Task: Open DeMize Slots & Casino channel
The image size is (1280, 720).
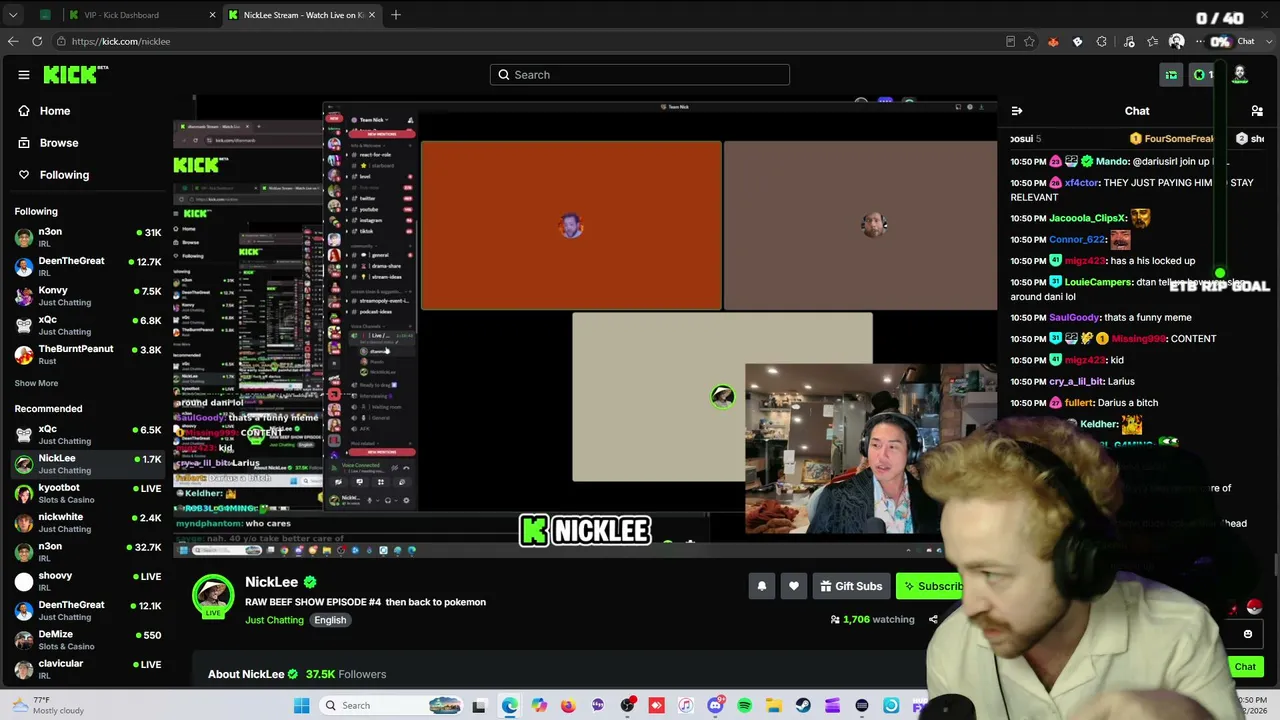Action: tap(88, 640)
